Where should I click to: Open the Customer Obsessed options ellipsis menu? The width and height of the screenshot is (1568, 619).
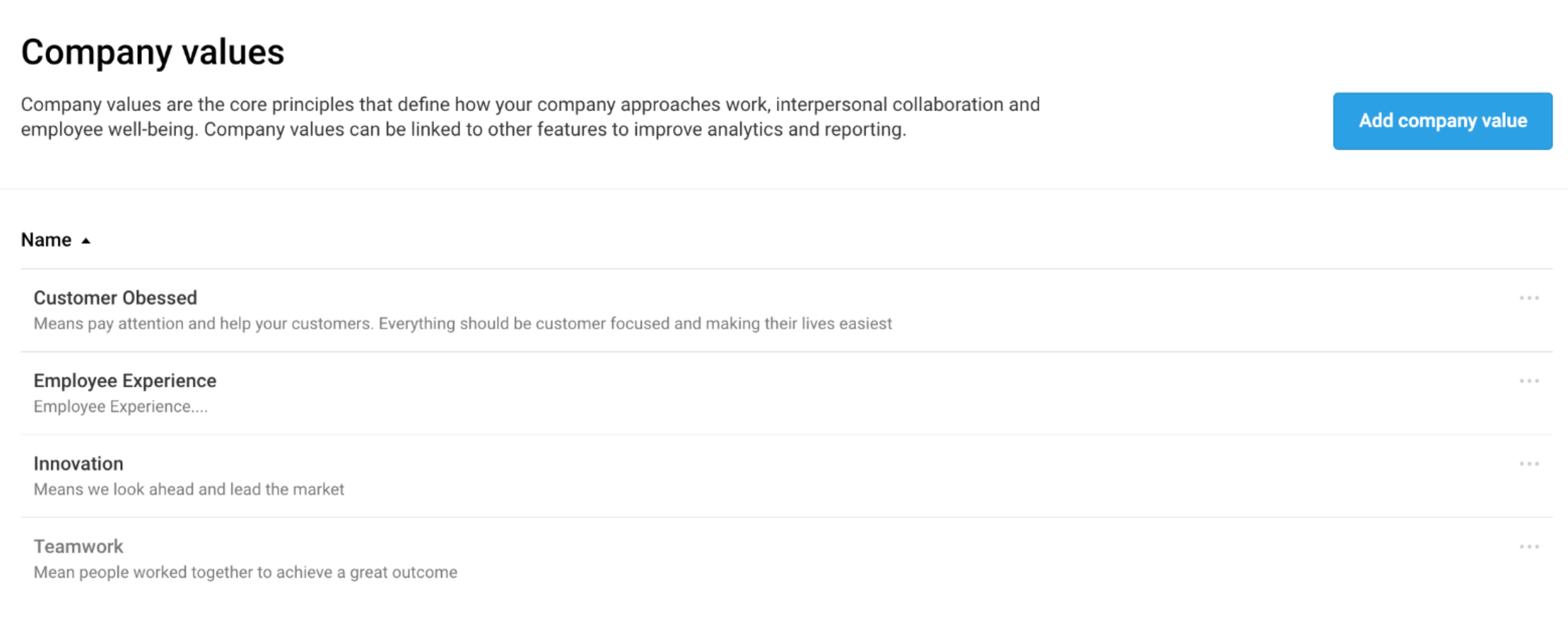coord(1529,298)
